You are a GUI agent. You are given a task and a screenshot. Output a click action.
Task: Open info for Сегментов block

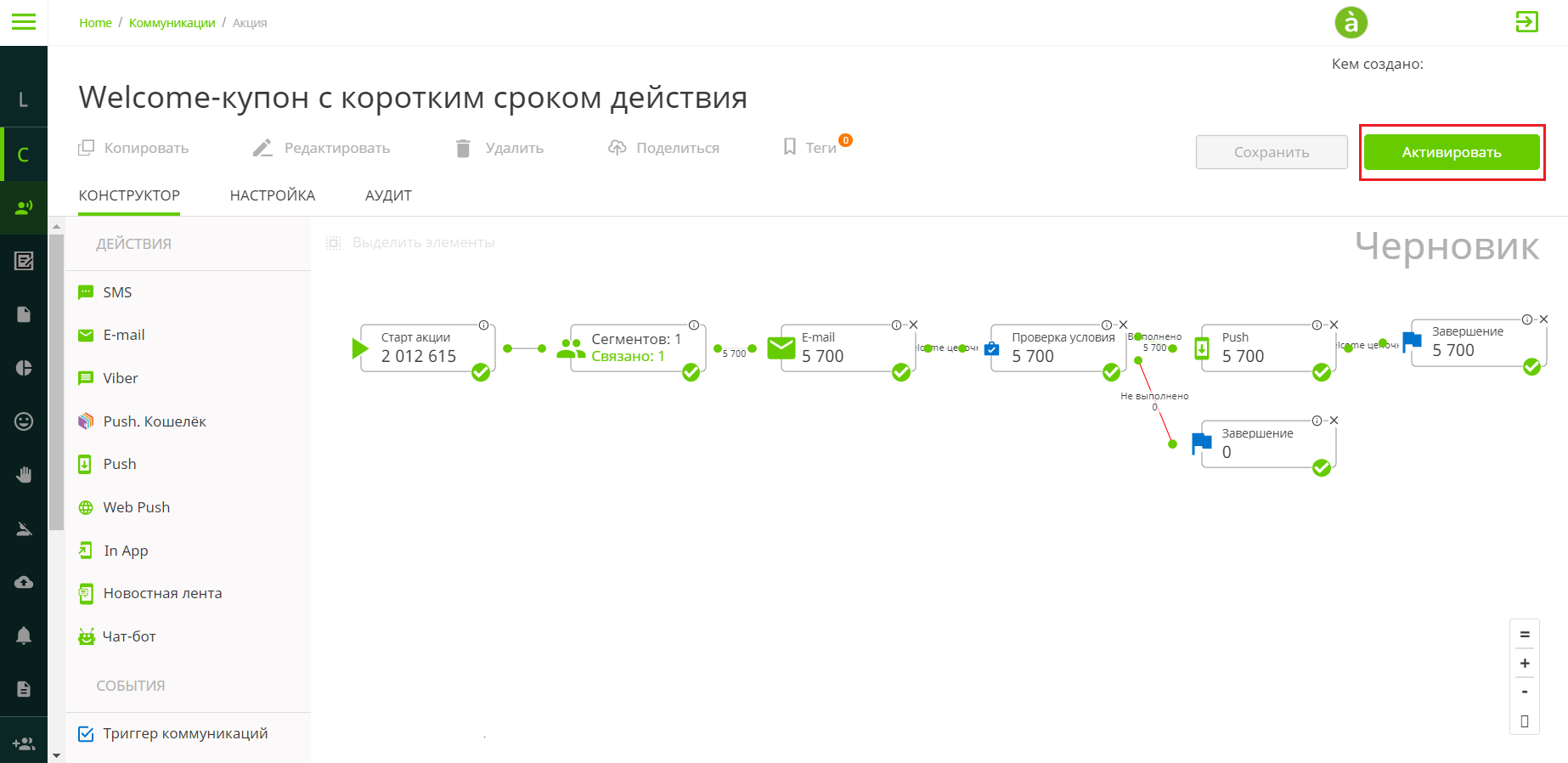(694, 325)
